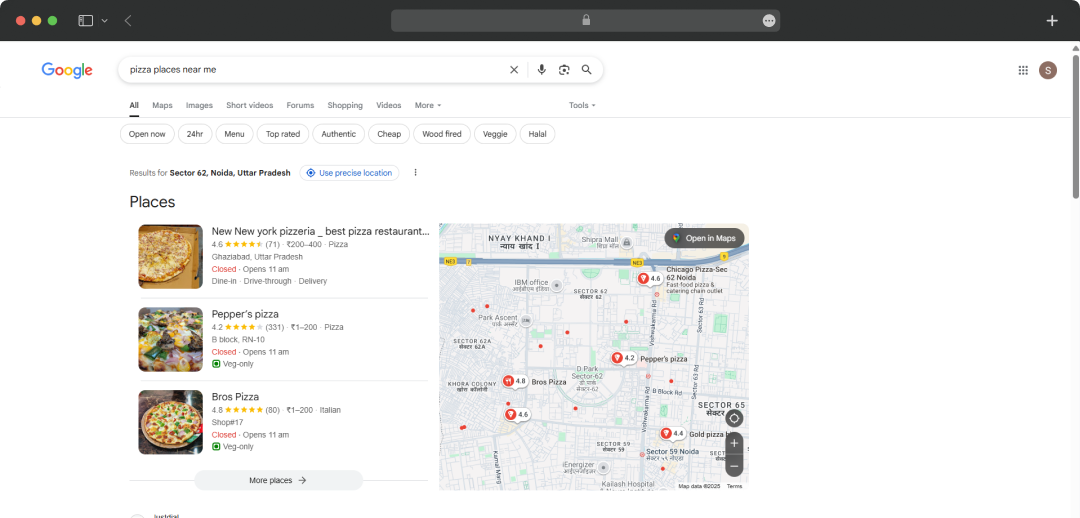Click the Chicago Pizza 4.6 map pin

[650, 278]
